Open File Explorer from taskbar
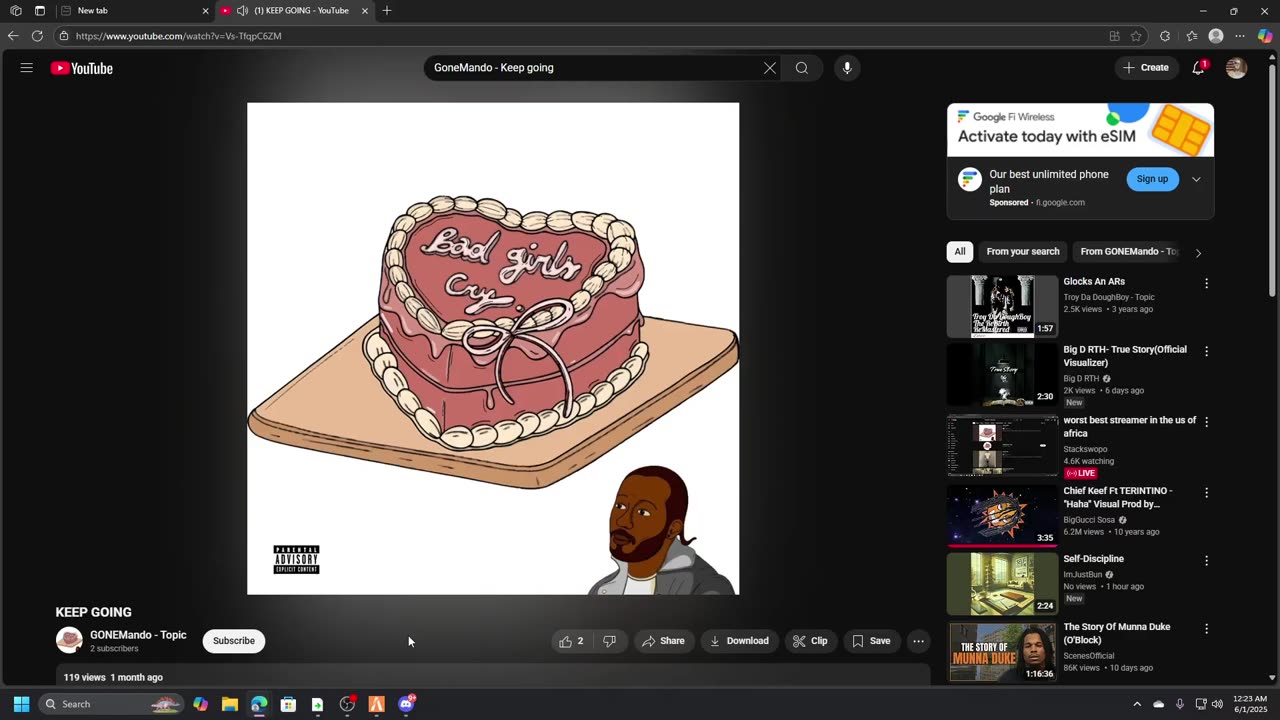This screenshot has width=1280, height=720. point(230,704)
